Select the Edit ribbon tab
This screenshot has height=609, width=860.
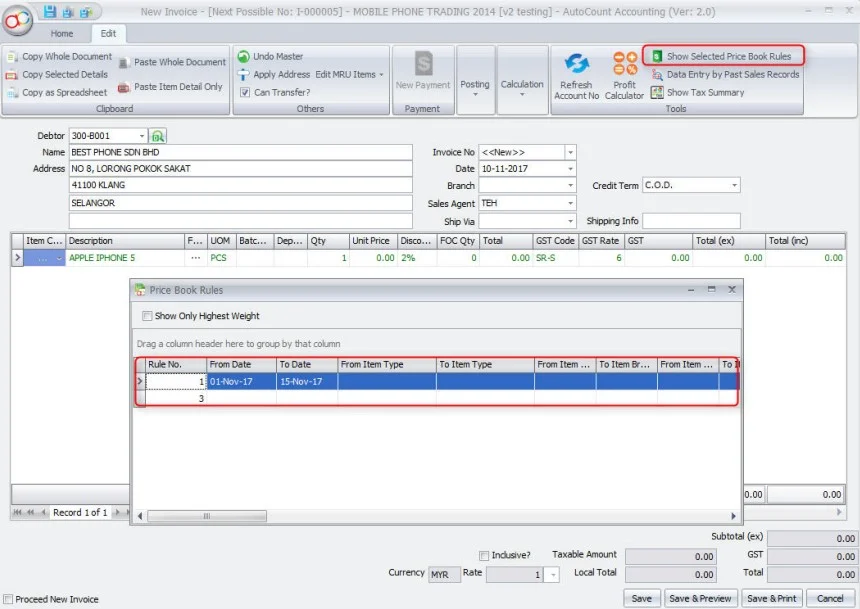108,33
